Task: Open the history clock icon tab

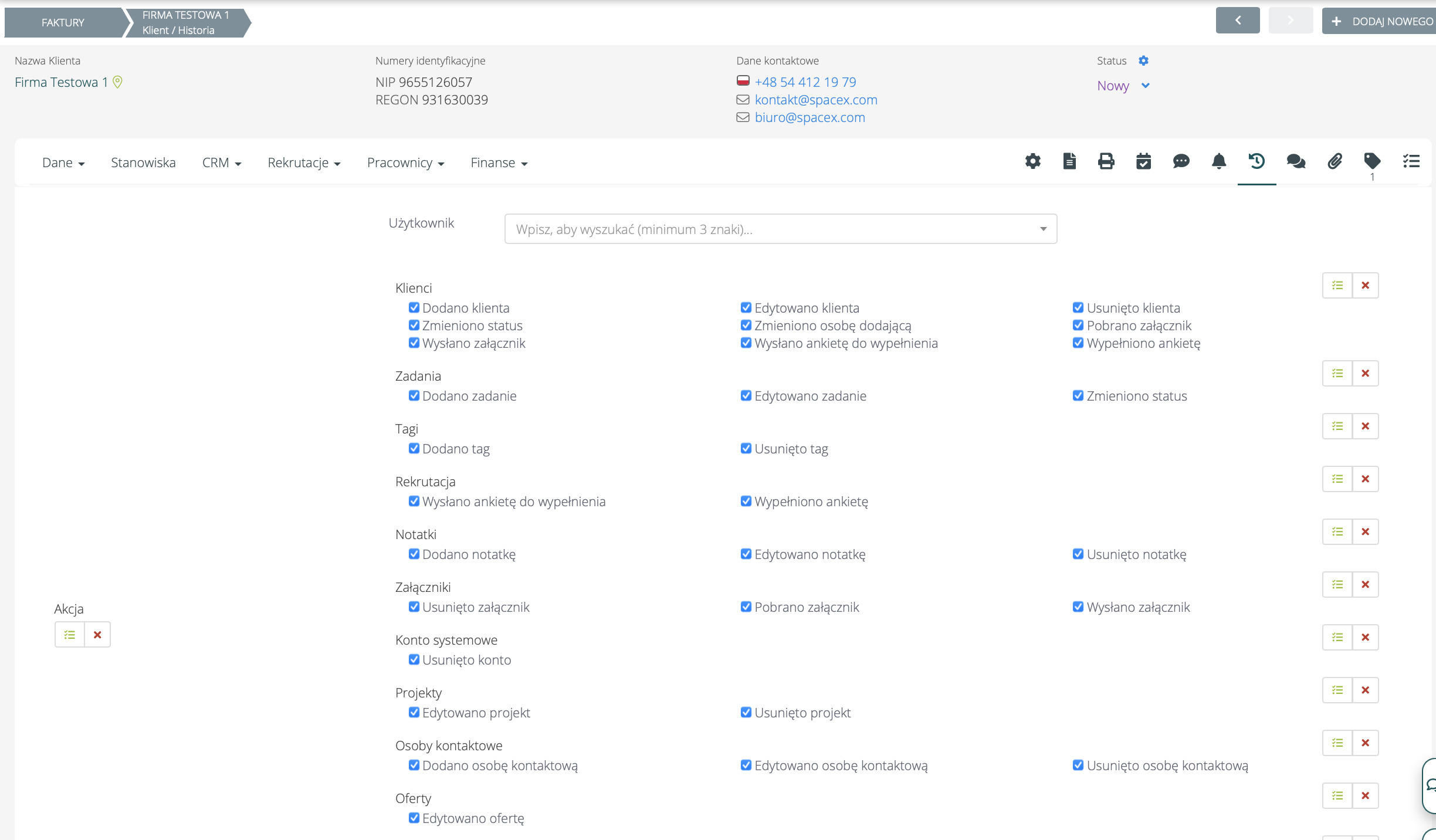Action: [x=1256, y=161]
